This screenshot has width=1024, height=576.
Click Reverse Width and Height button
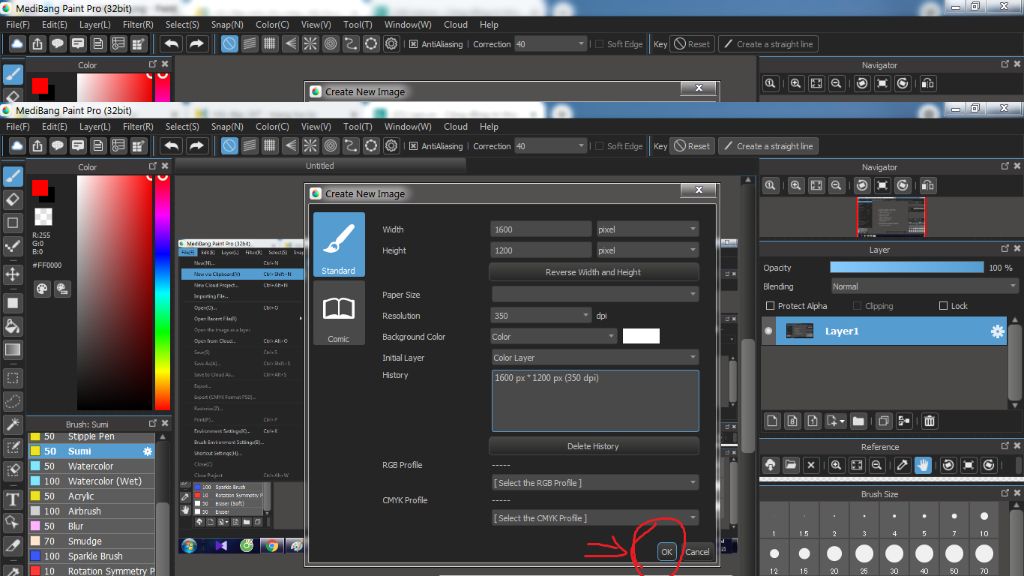(593, 272)
